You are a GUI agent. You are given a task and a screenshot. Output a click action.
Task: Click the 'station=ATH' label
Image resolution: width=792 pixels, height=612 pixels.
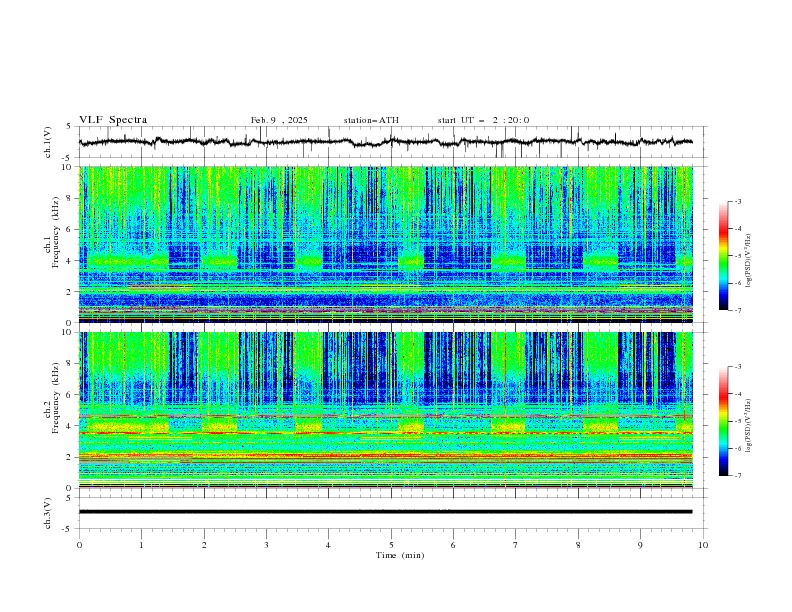coord(371,120)
